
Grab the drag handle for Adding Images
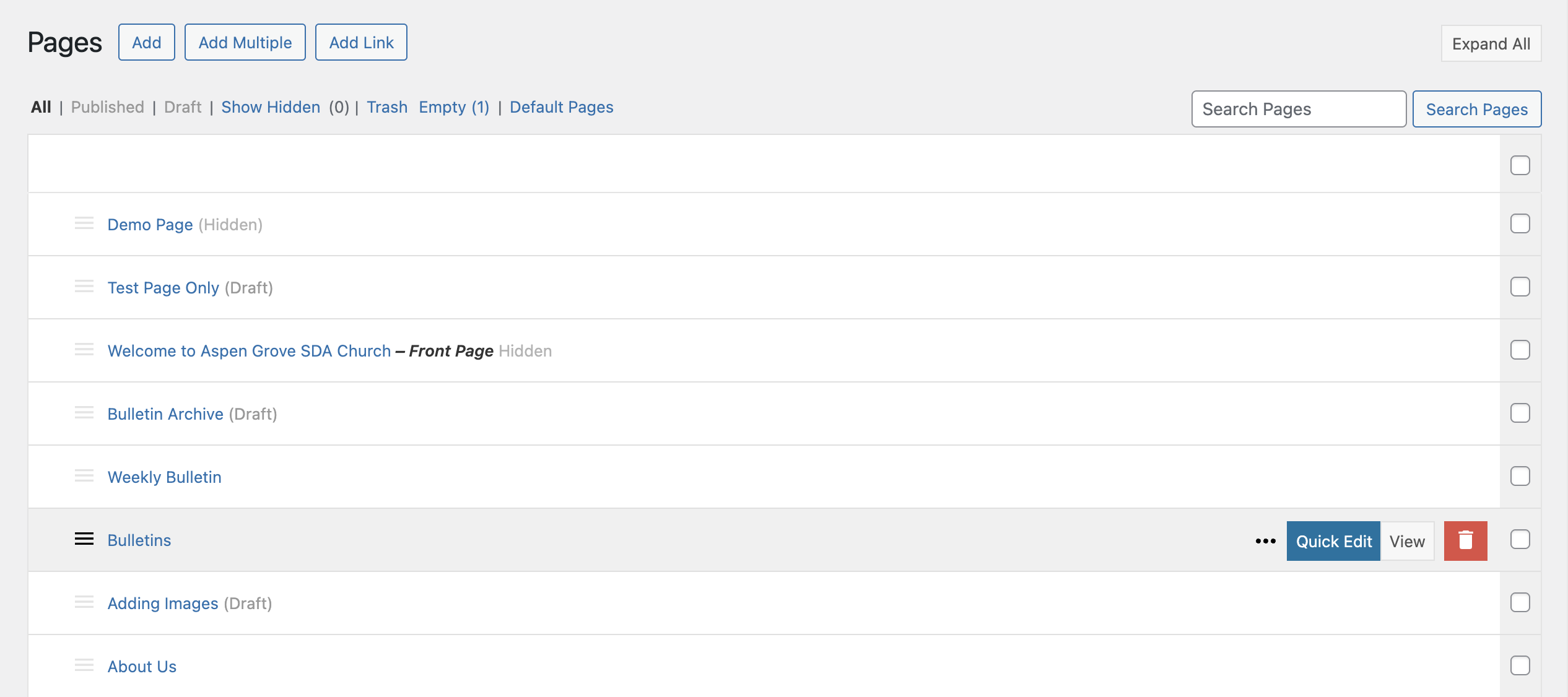[x=84, y=603]
